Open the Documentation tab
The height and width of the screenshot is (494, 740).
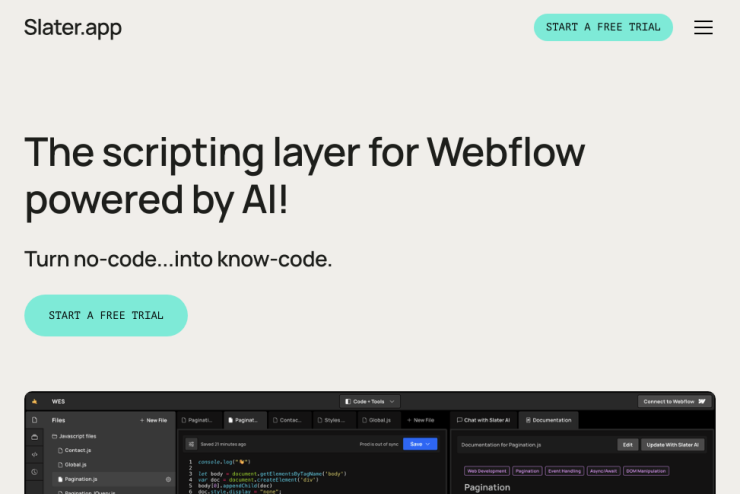coord(548,420)
